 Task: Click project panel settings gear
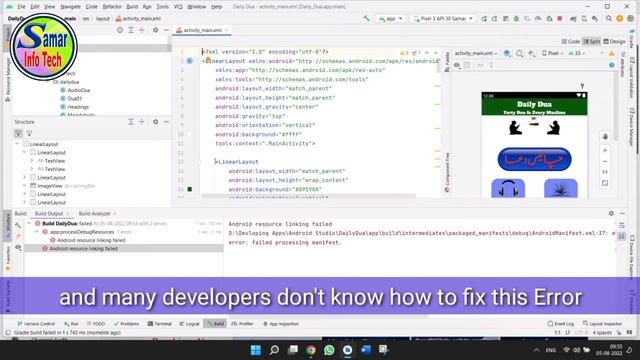[x=156, y=30]
